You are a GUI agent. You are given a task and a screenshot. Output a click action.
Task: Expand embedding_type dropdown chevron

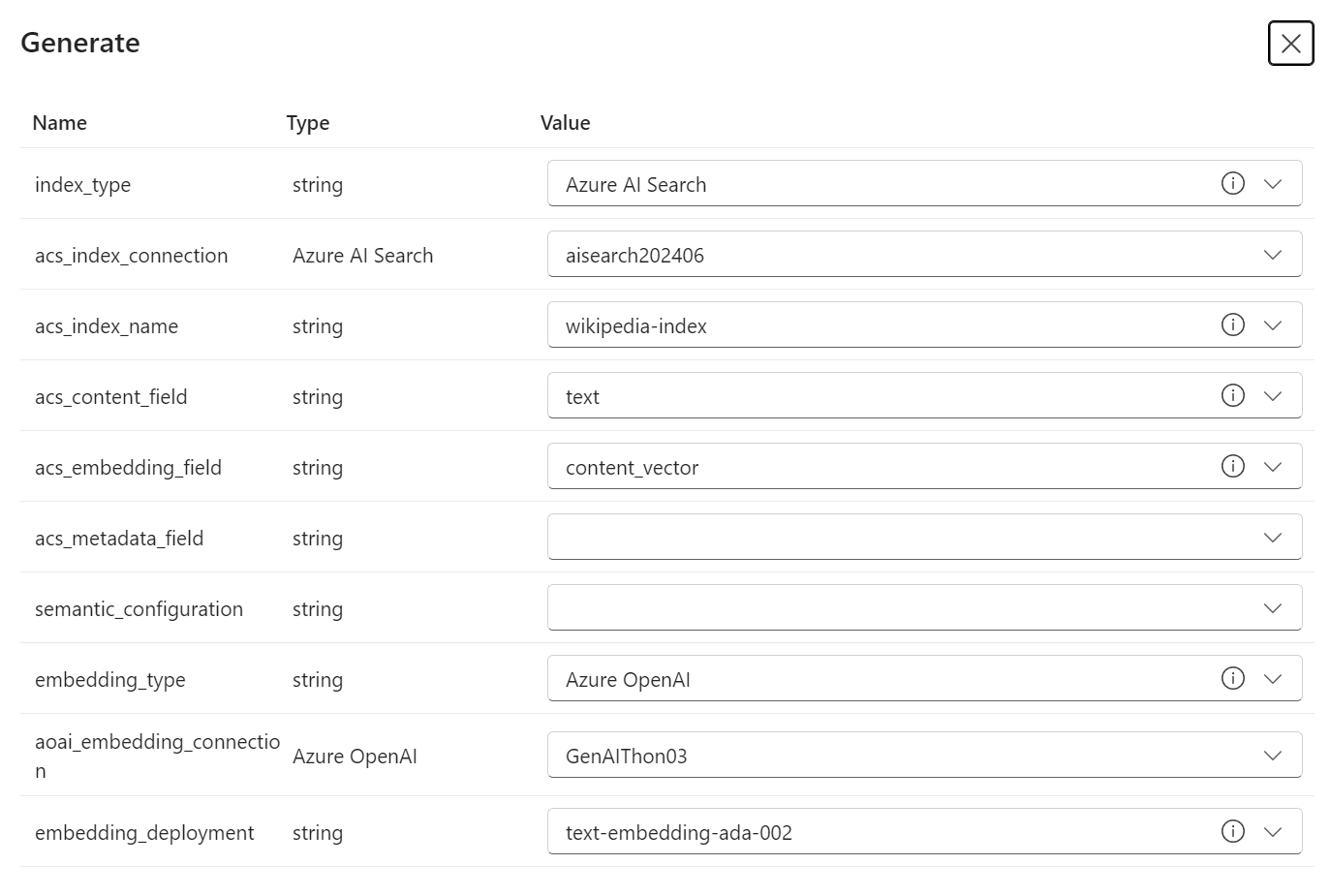pyautogui.click(x=1273, y=679)
